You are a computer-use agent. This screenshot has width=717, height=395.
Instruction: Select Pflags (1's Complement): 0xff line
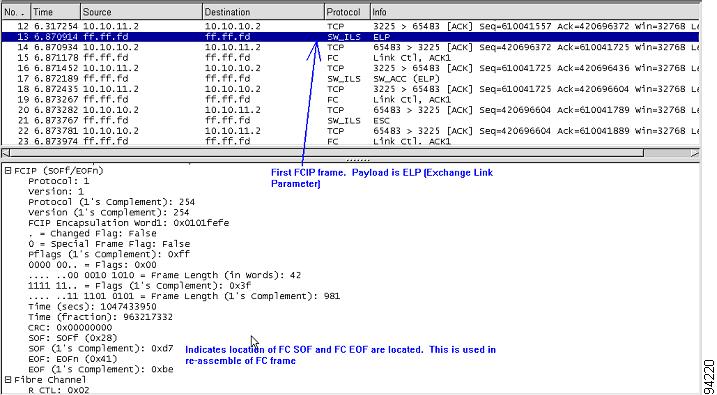coord(109,254)
